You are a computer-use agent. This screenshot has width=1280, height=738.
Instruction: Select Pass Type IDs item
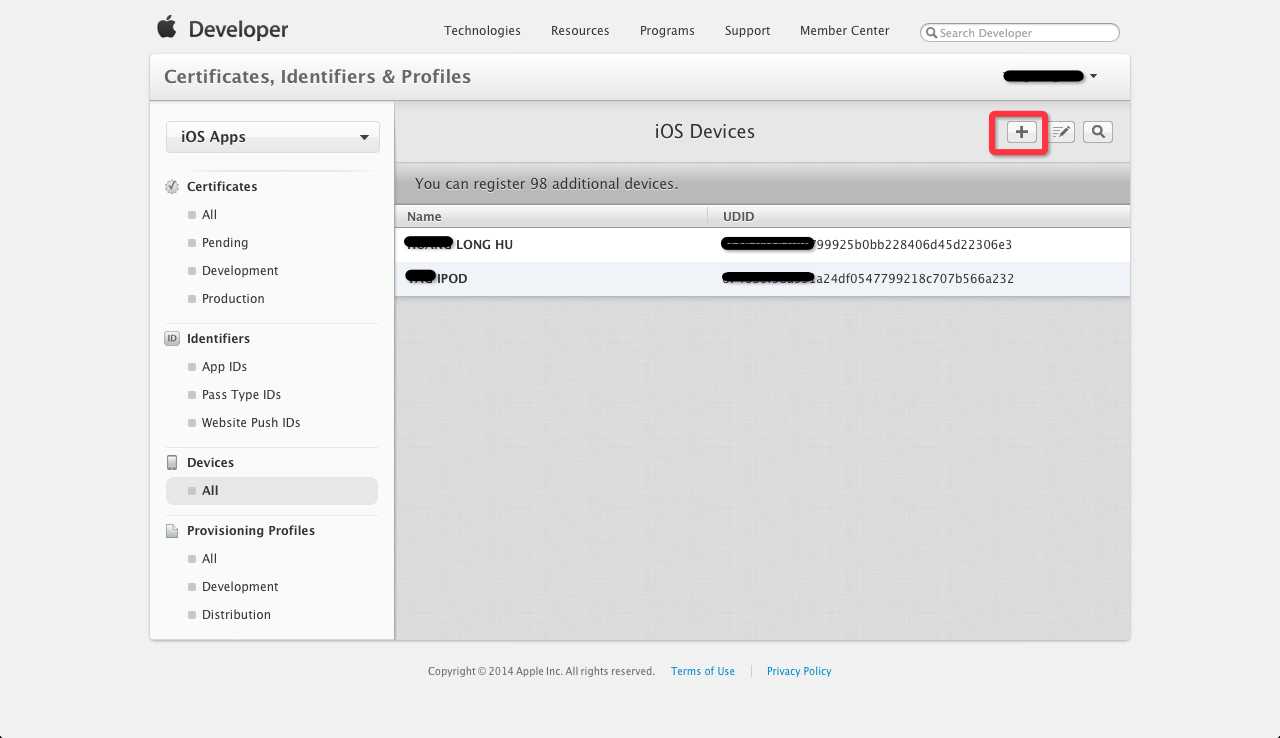point(241,395)
